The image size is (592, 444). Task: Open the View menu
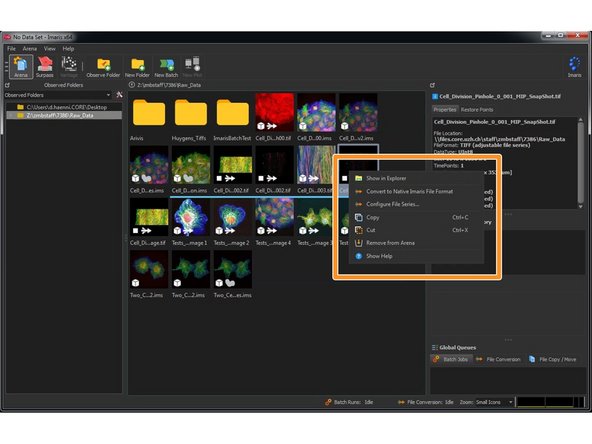tap(49, 49)
